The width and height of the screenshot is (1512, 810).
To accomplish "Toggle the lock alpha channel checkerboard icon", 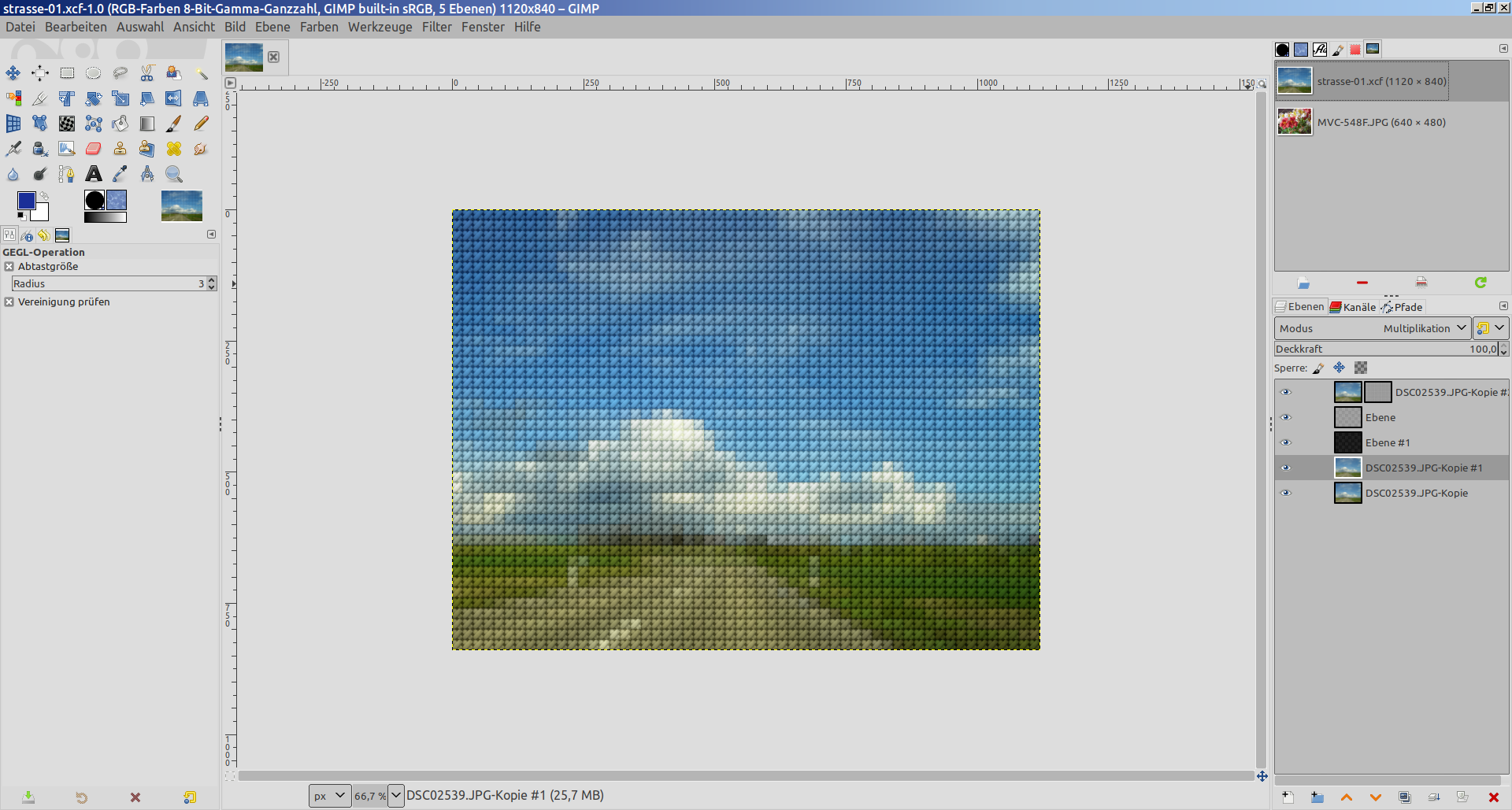I will click(x=1361, y=368).
